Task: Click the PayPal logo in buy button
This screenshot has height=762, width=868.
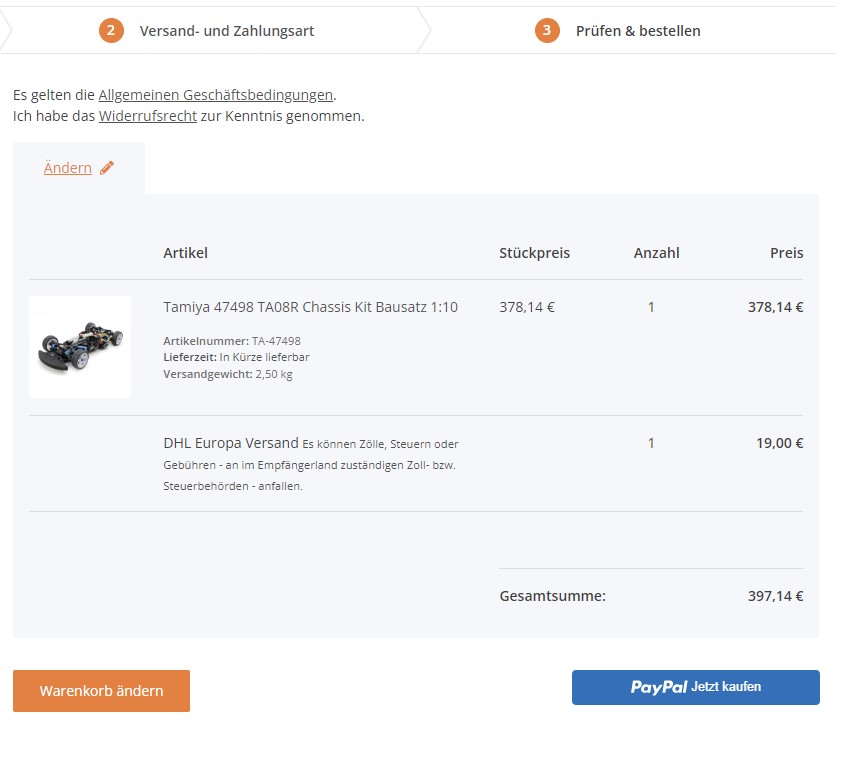Action: [659, 687]
